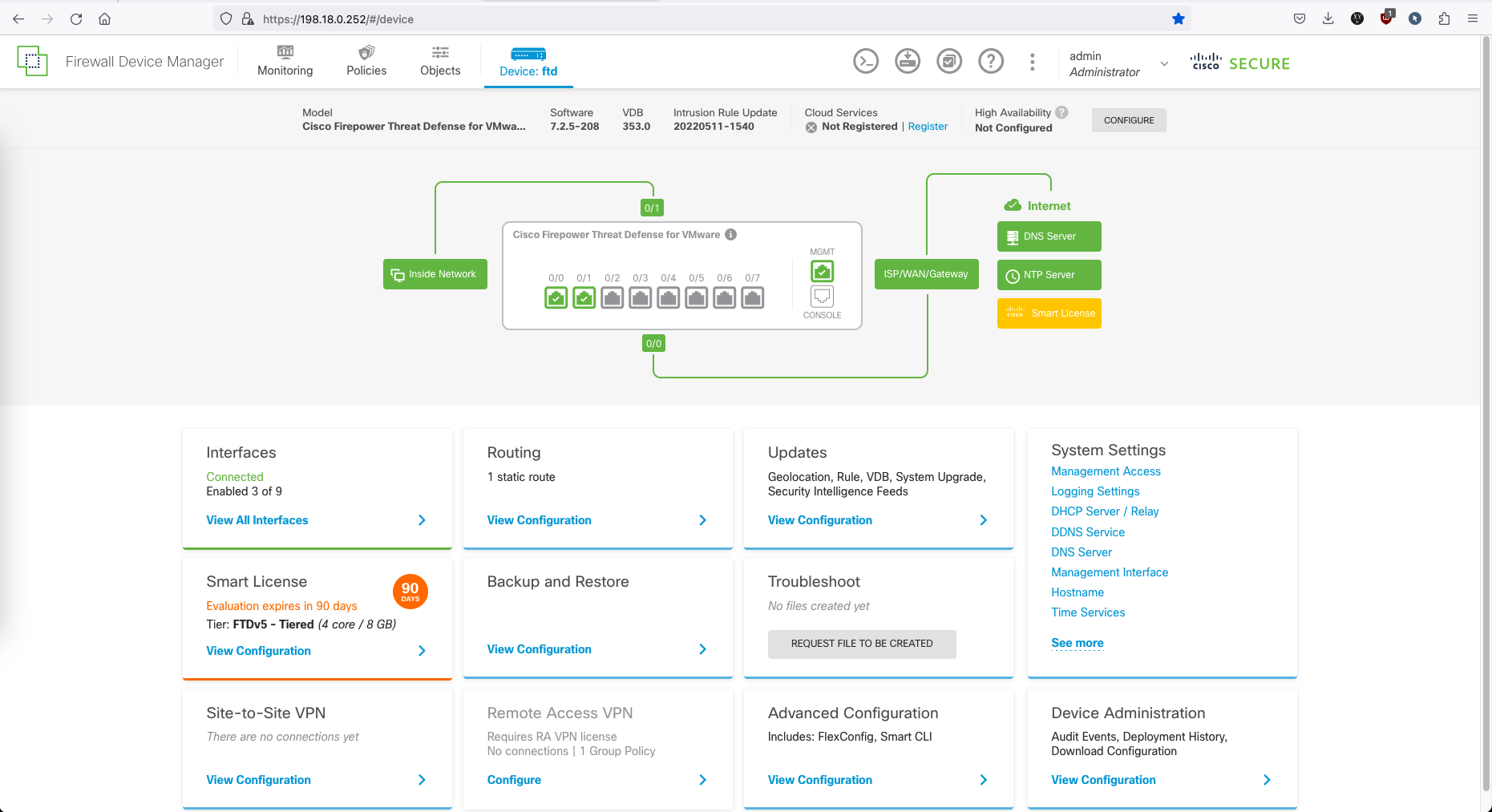
Task: Open the task list icon
Action: point(949,61)
